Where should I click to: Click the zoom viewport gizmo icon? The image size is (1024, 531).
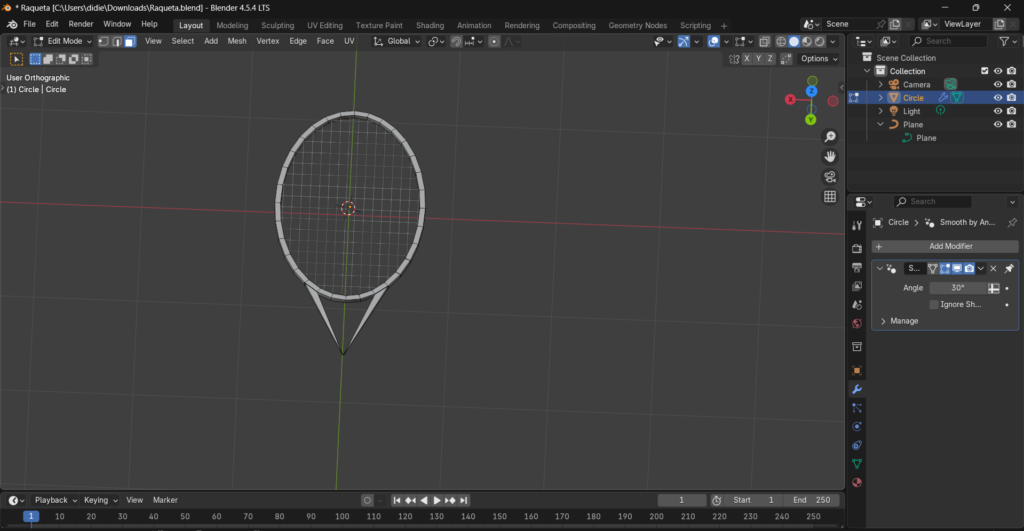[830, 137]
